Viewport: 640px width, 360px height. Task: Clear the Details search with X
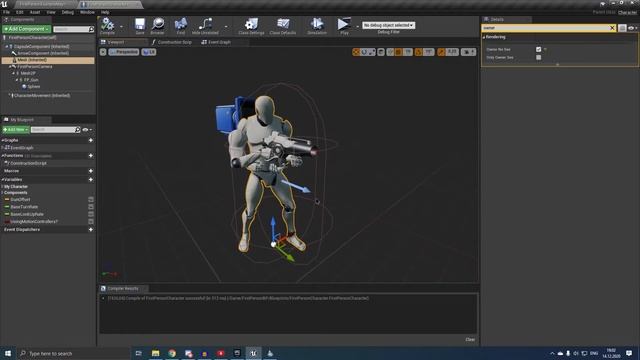612,28
